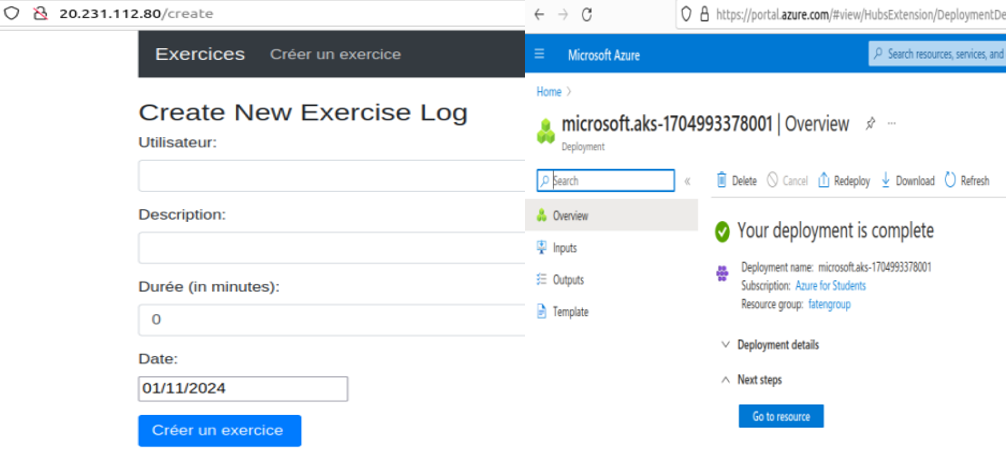
Task: Click the browser reload icon
Action: 587,15
